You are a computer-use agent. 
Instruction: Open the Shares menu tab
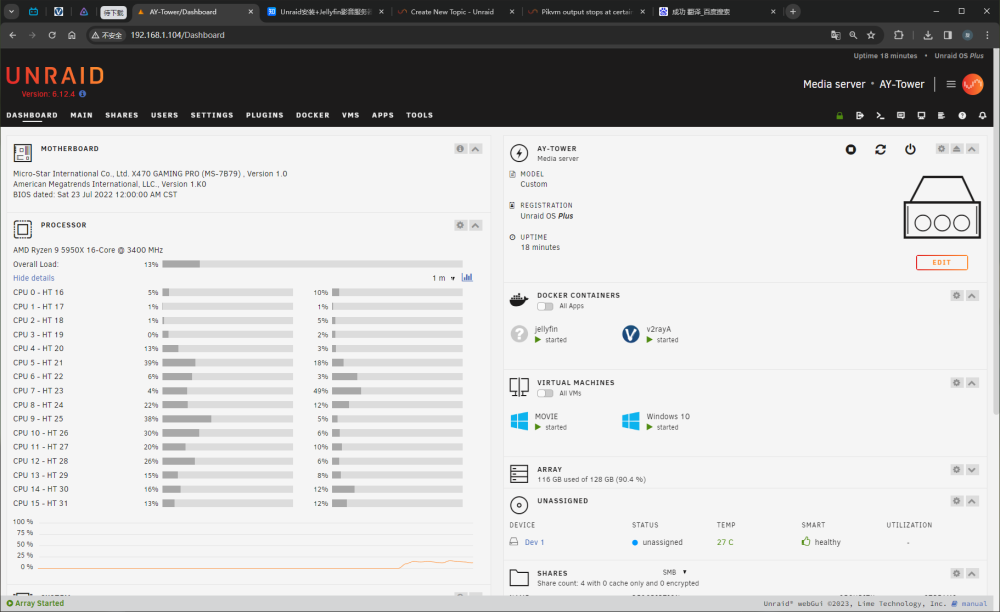pyautogui.click(x=122, y=115)
